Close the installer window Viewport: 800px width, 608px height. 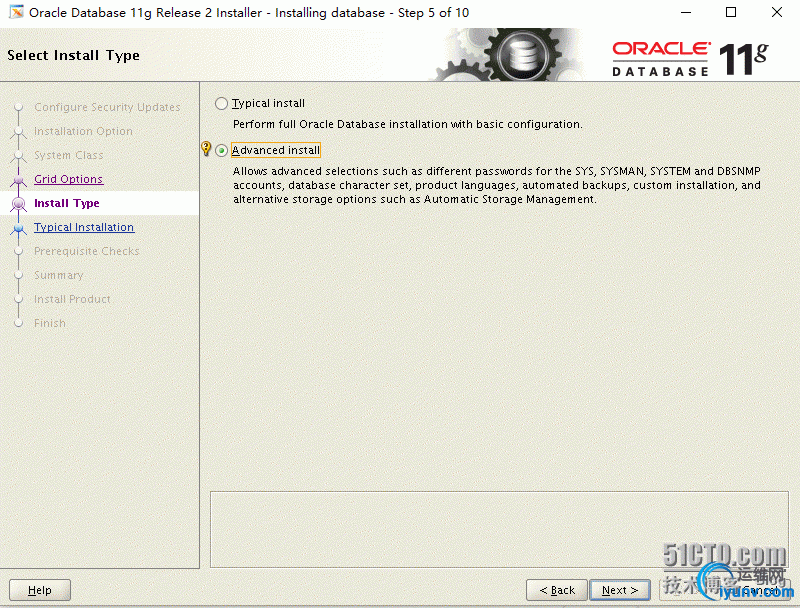pyautogui.click(x=777, y=12)
